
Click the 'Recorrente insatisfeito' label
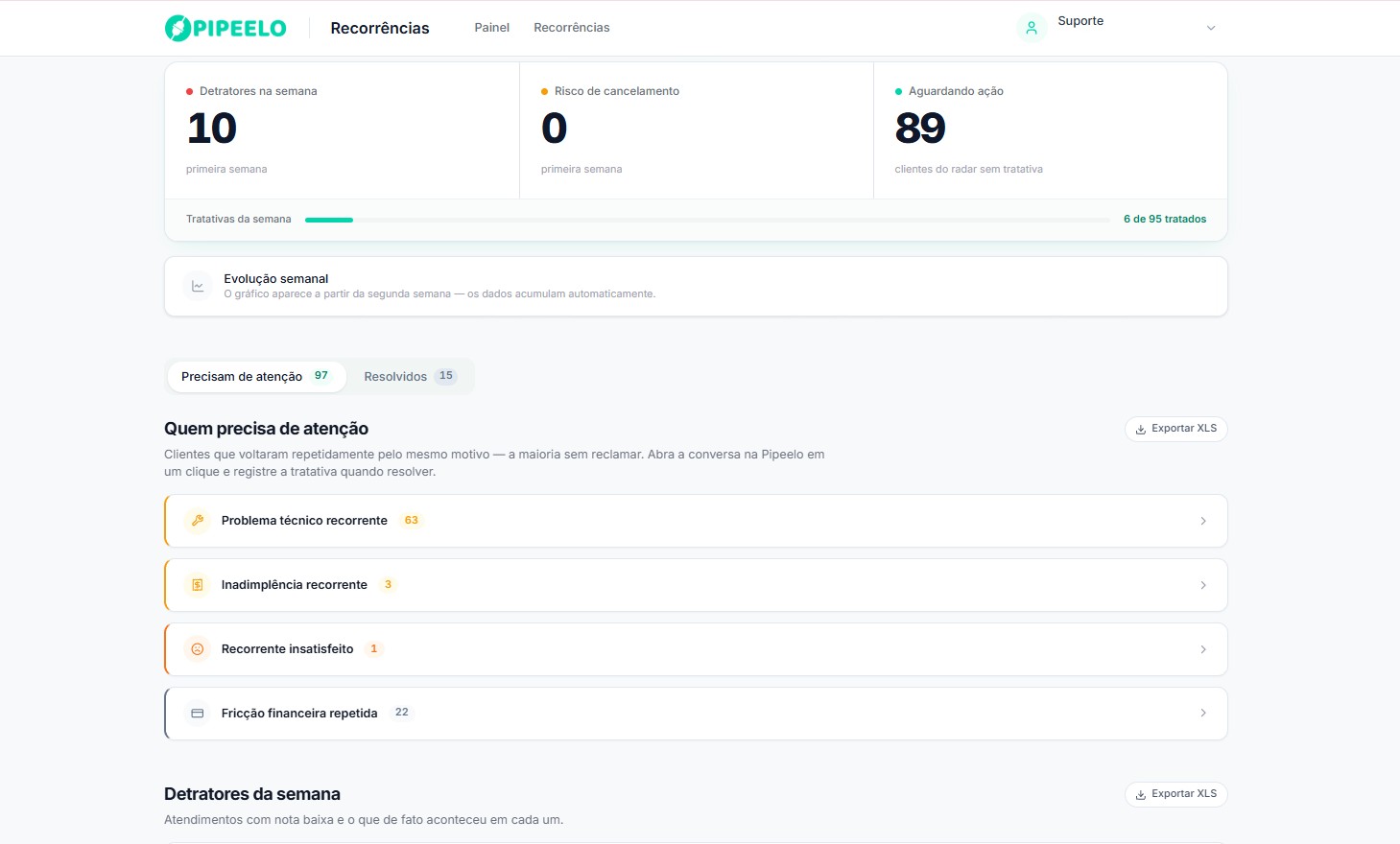click(287, 649)
